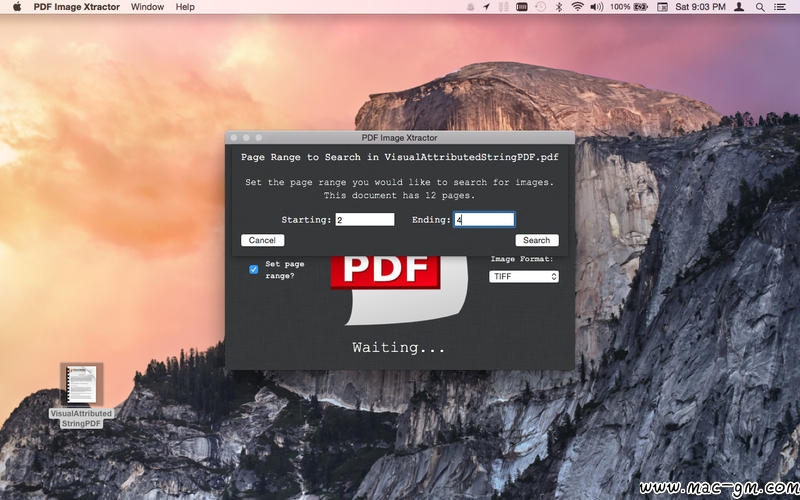Image resolution: width=800 pixels, height=500 pixels.
Task: Click the location services arrow icon
Action: (x=486, y=7)
